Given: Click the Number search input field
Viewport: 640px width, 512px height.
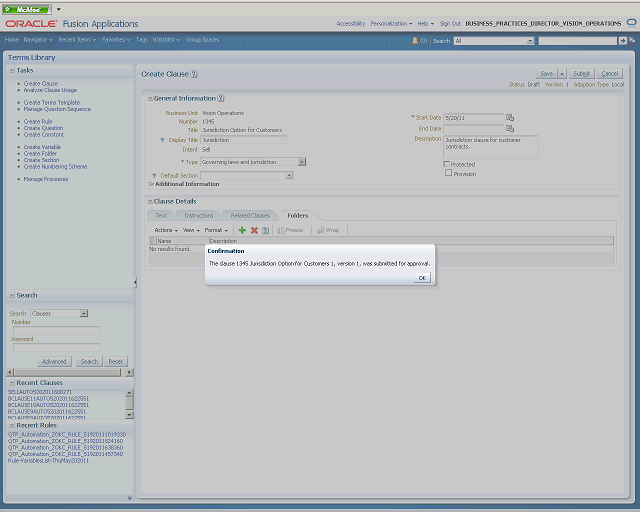Looking at the screenshot, I should pos(56,331).
